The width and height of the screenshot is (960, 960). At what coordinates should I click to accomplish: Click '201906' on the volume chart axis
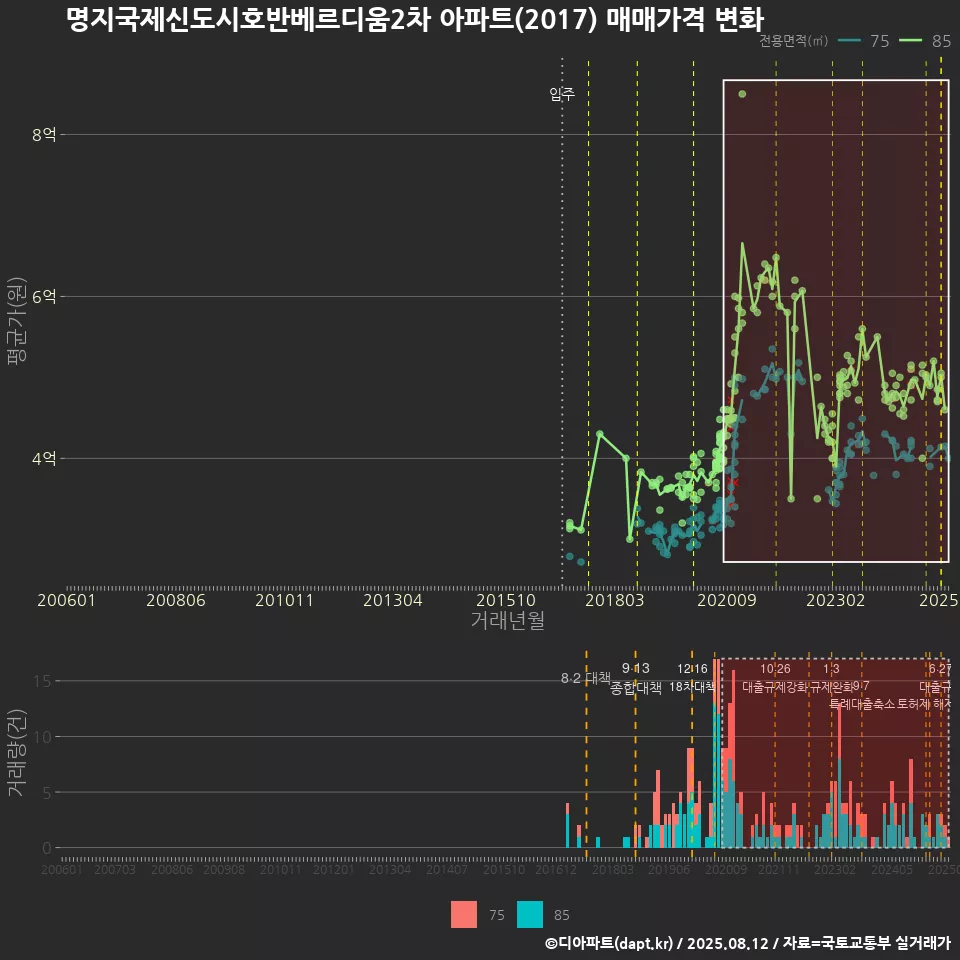pyautogui.click(x=669, y=869)
